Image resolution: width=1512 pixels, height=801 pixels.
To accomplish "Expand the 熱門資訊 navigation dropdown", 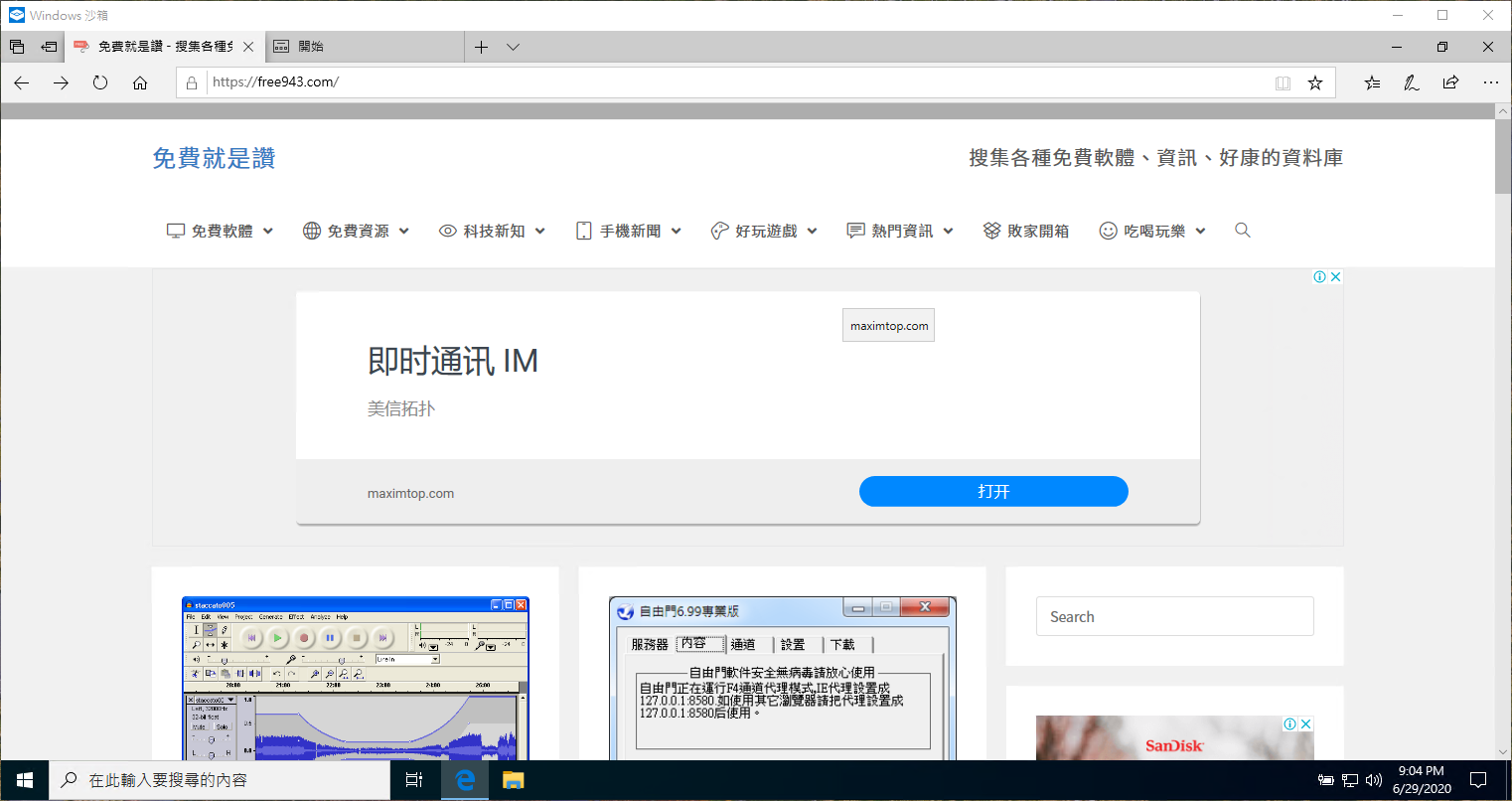I will coord(948,230).
